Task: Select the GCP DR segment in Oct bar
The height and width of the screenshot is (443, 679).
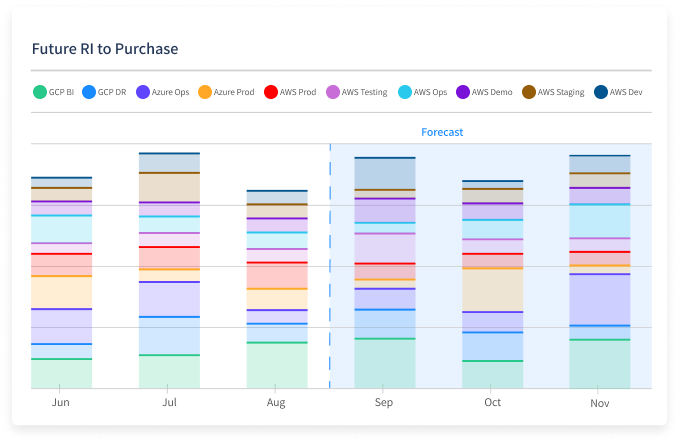Action: click(x=493, y=346)
